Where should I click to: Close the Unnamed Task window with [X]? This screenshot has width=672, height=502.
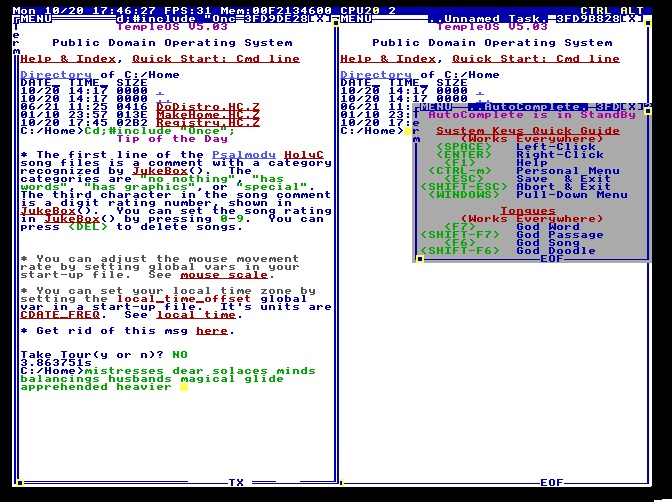tap(632, 19)
